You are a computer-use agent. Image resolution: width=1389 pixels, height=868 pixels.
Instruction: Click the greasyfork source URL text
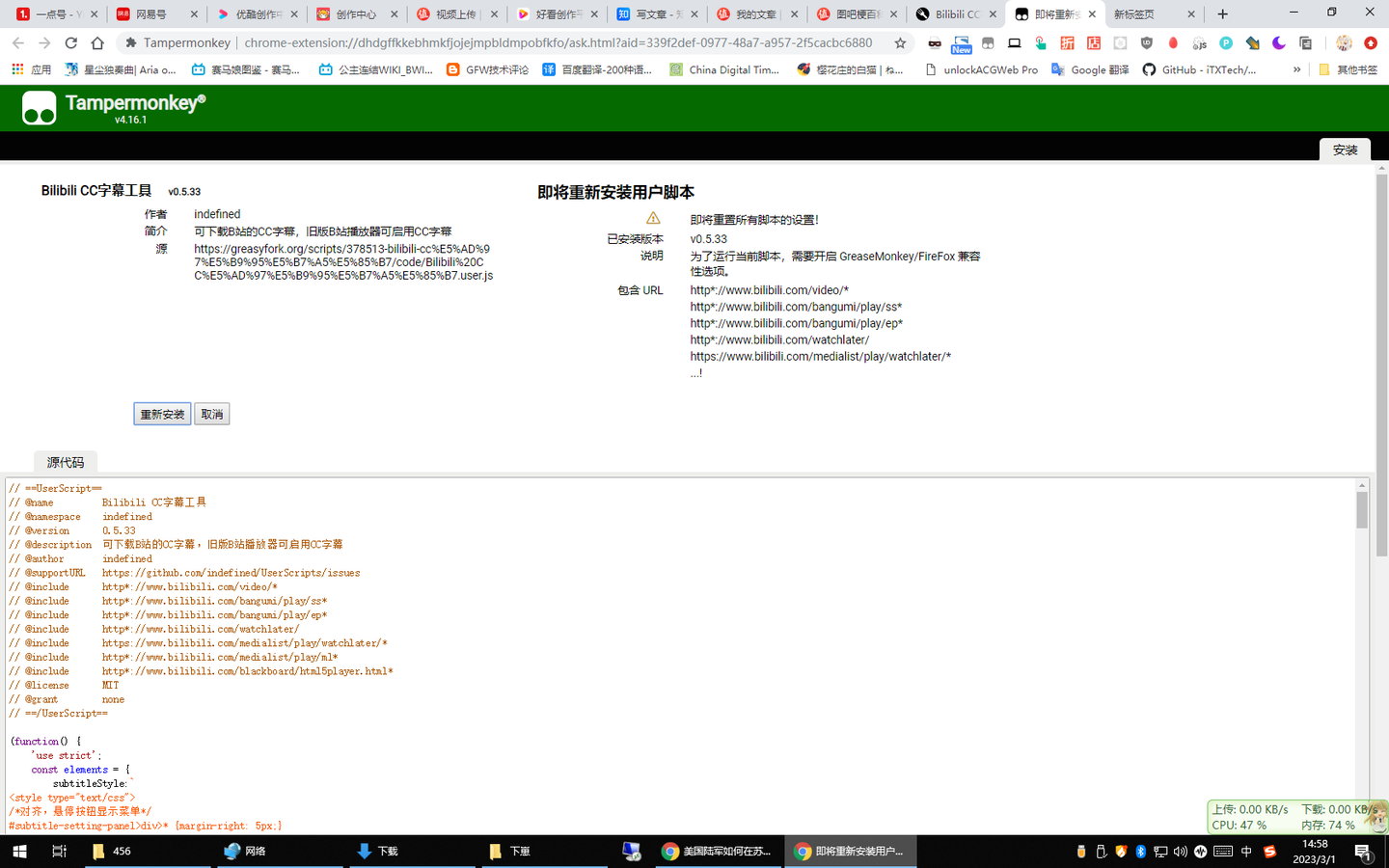[x=343, y=262]
